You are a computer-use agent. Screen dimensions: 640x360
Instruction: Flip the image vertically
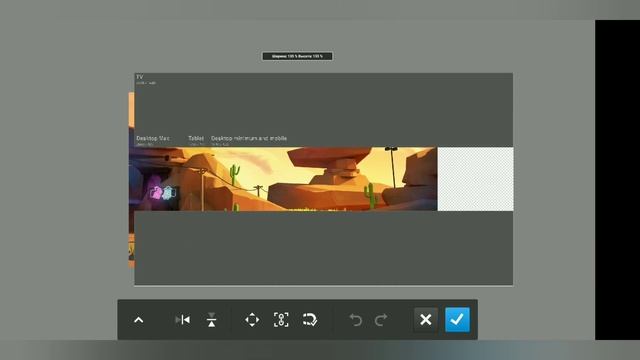click(211, 320)
